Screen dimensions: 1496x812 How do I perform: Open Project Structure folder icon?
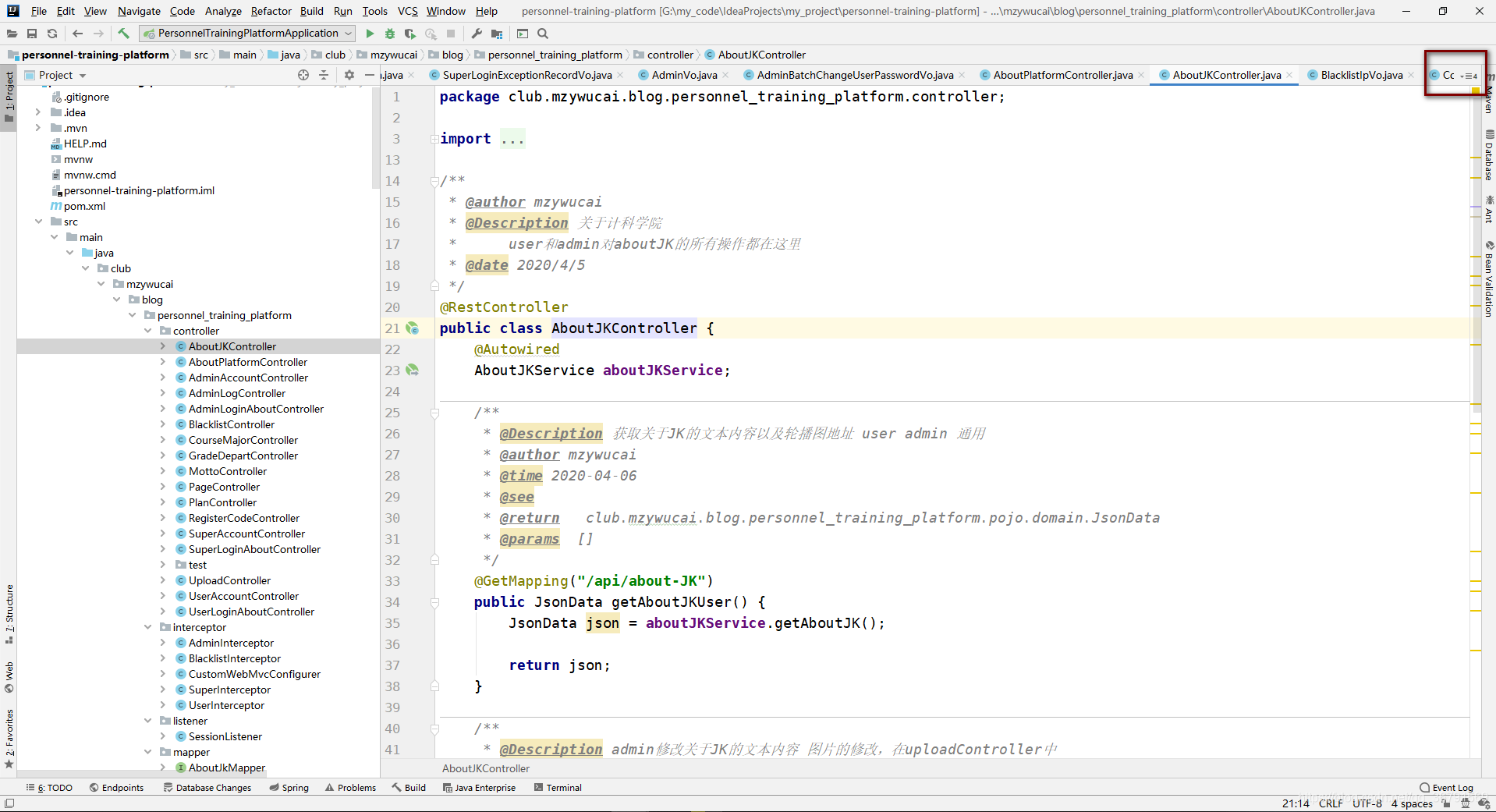click(497, 34)
